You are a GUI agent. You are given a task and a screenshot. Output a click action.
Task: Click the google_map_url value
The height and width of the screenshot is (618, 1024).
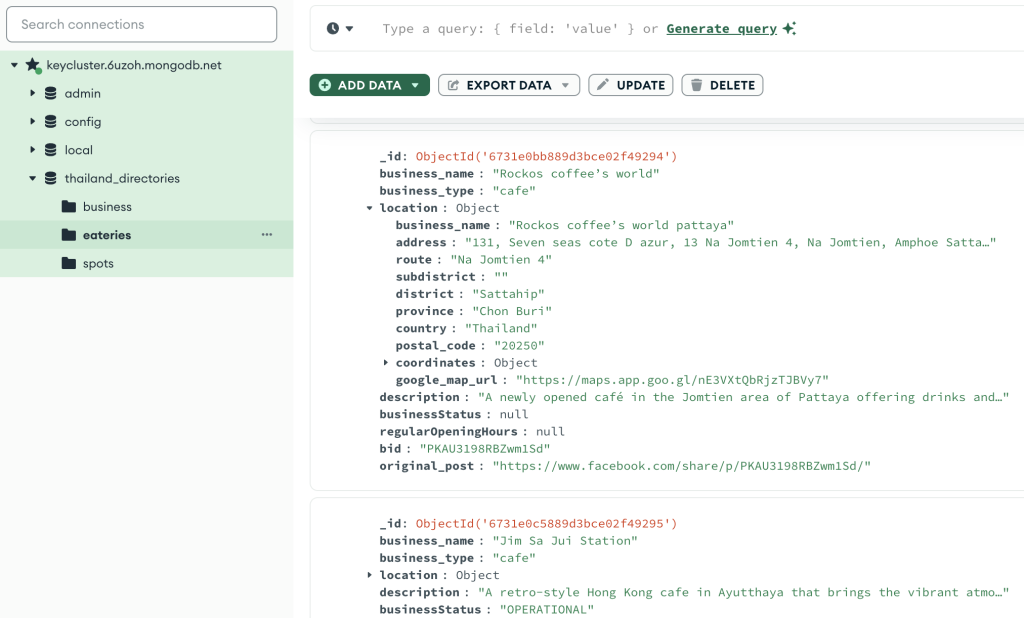[x=672, y=380]
